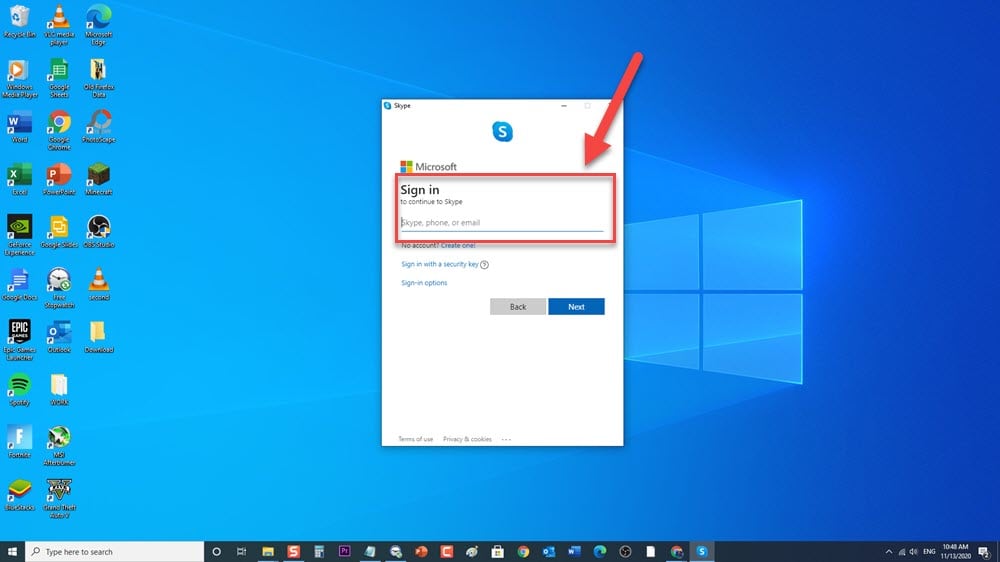The height and width of the screenshot is (562, 1000).
Task: Select the OBS Studio desktop icon
Action: click(x=99, y=232)
